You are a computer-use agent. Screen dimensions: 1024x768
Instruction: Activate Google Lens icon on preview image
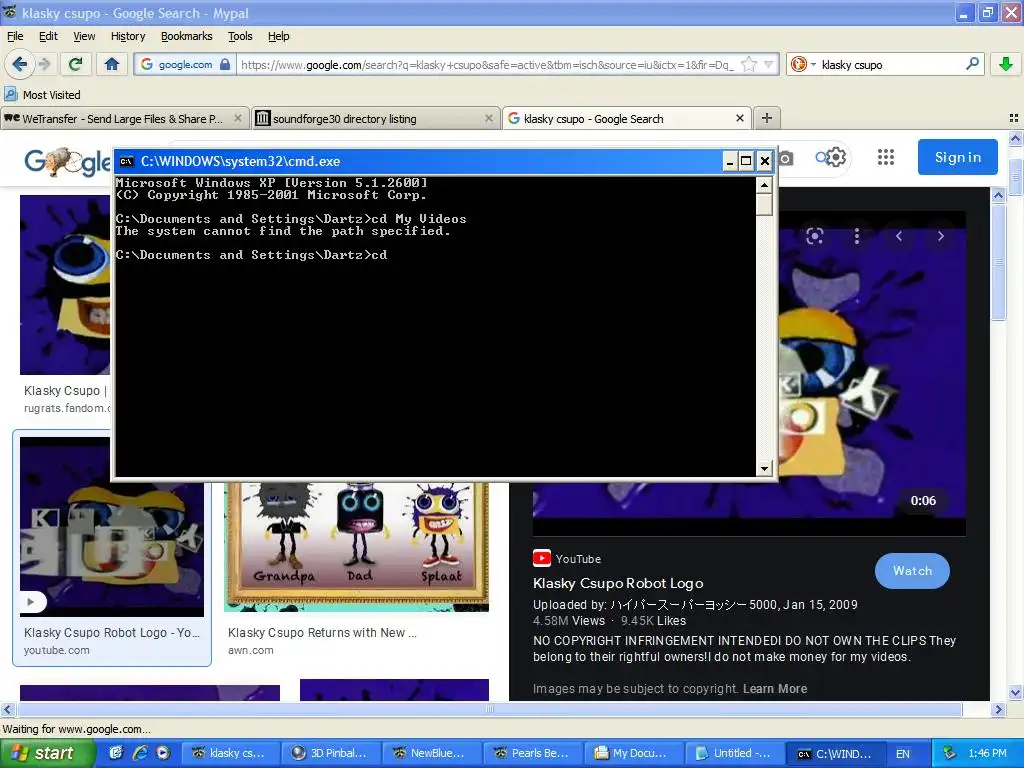814,236
